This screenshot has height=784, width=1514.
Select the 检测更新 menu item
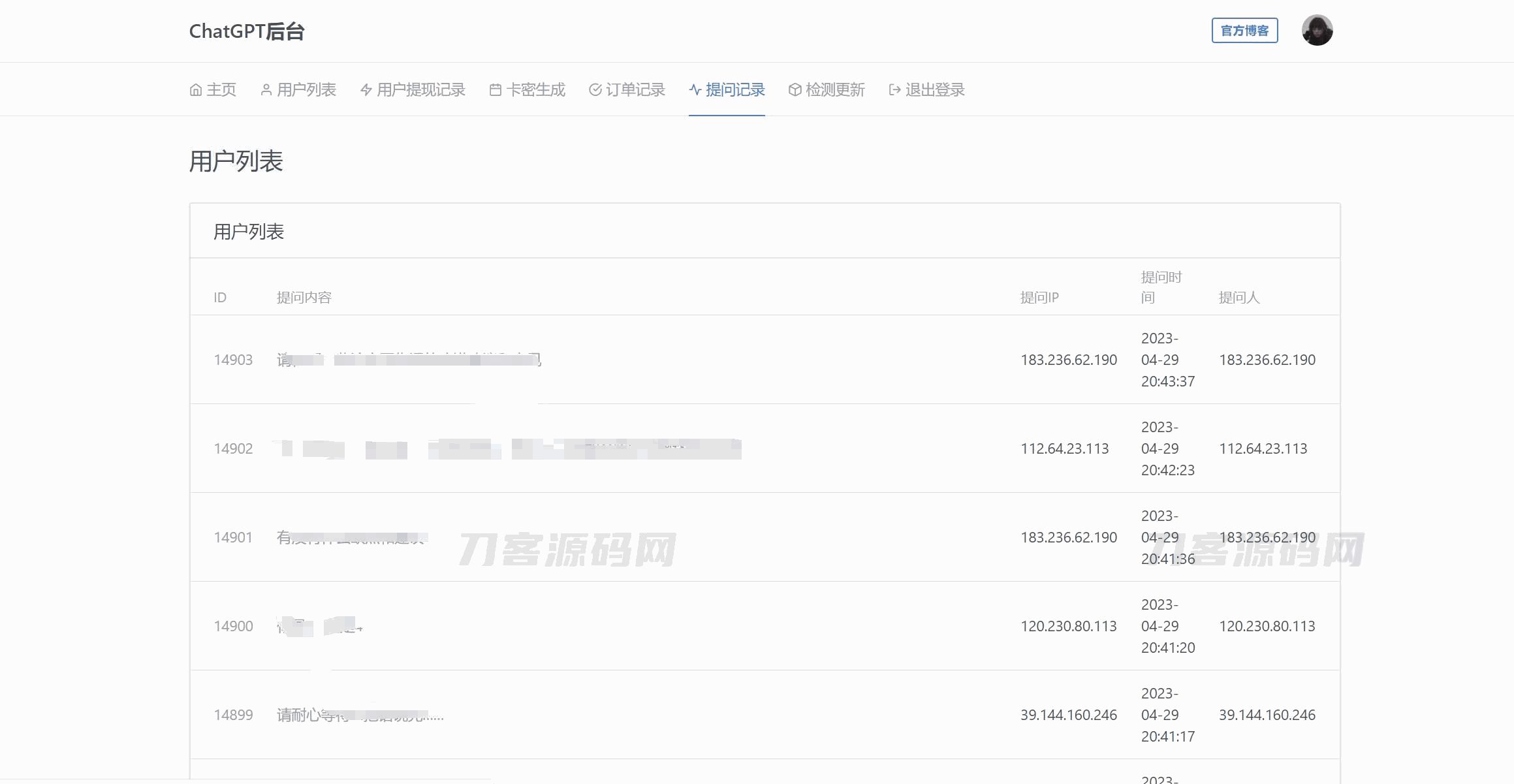834,90
